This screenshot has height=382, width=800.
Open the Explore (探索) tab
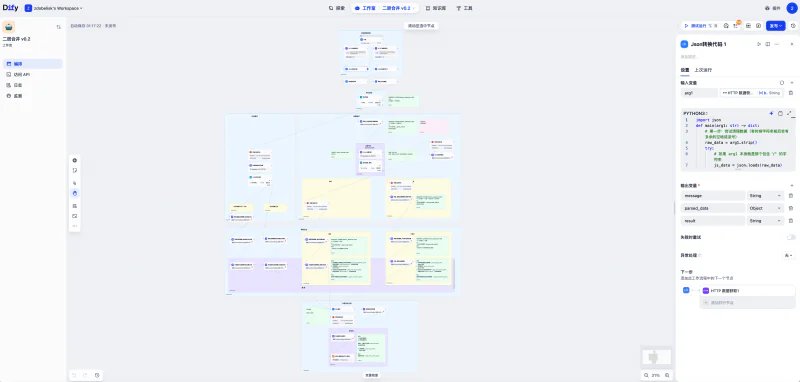[337, 8]
